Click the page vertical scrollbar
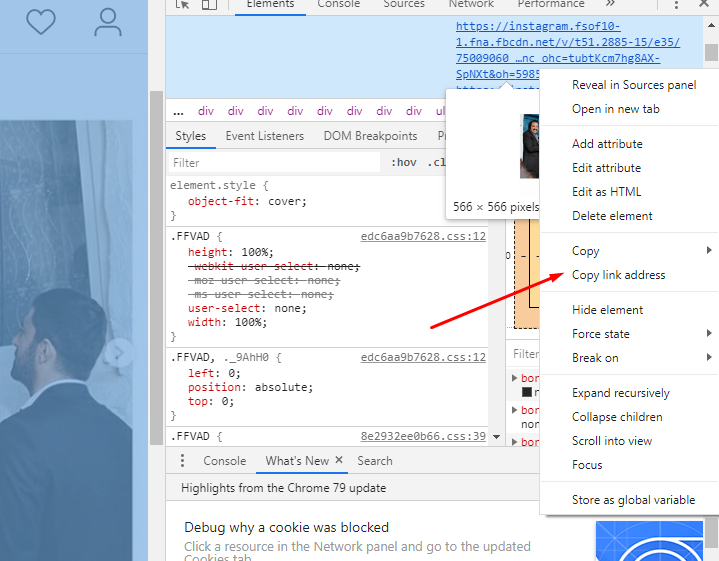This screenshot has width=719, height=561. click(x=156, y=268)
